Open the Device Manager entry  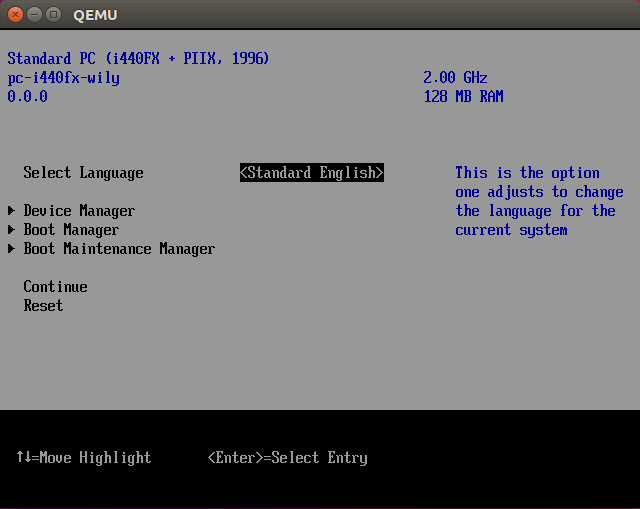pos(79,211)
